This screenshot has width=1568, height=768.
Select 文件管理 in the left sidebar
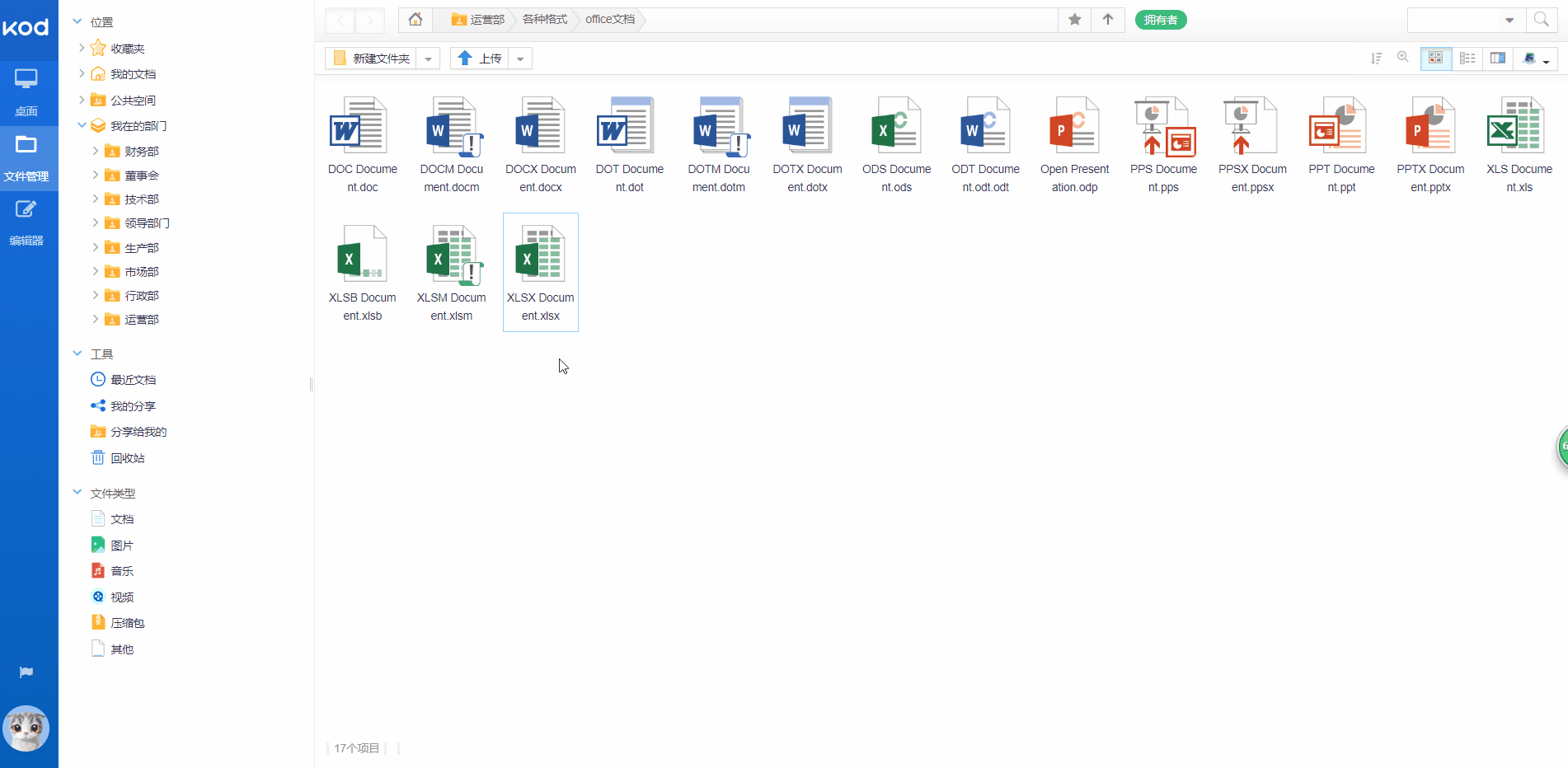click(x=26, y=158)
